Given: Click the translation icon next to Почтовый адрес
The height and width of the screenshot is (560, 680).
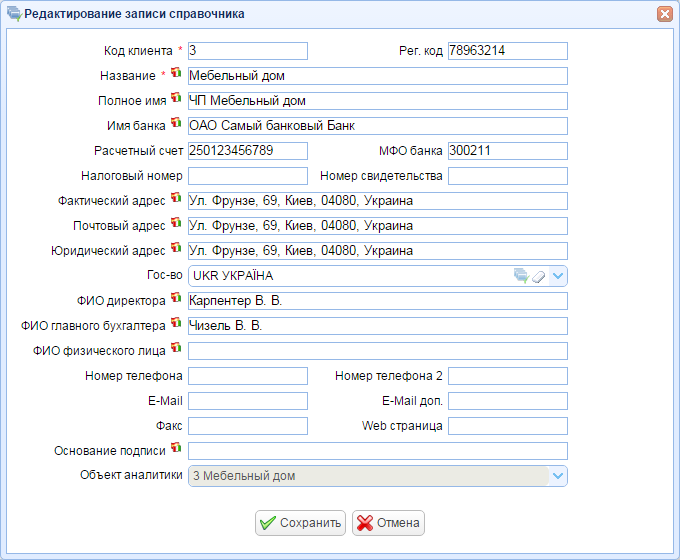Looking at the screenshot, I should pos(176,223).
